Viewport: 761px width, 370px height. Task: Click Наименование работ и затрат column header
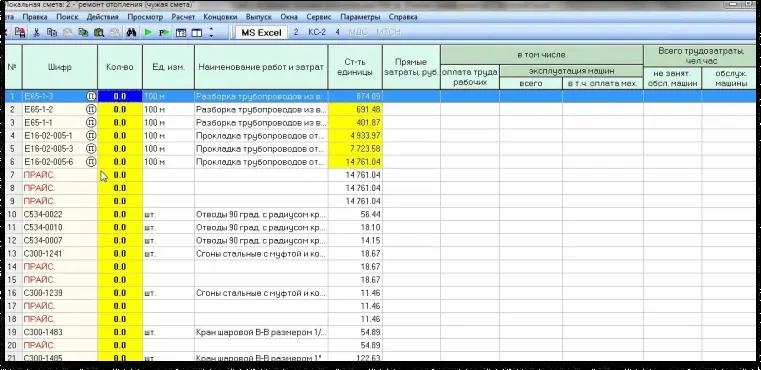pos(261,67)
